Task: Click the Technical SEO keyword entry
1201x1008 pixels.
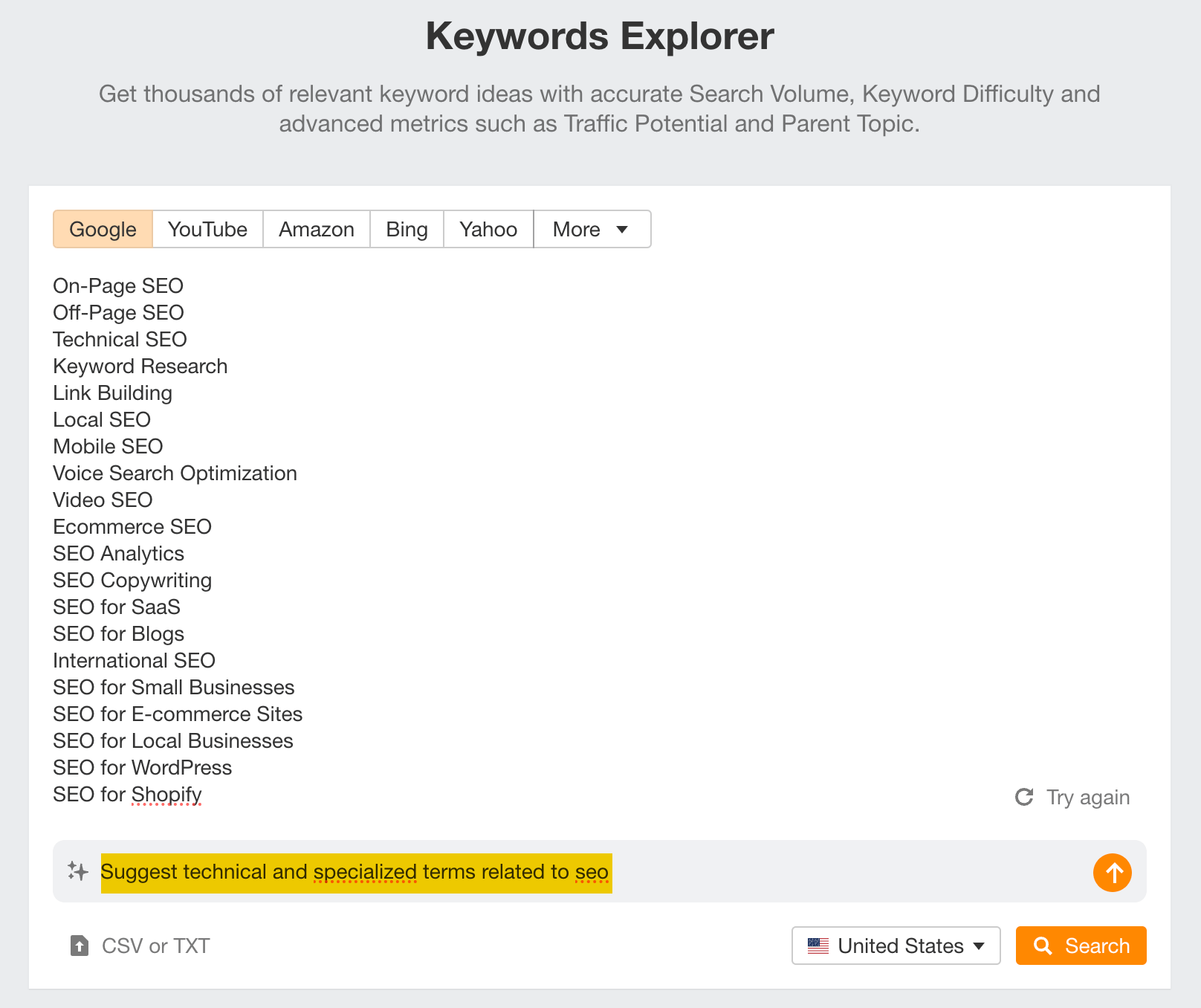Action: tap(119, 339)
